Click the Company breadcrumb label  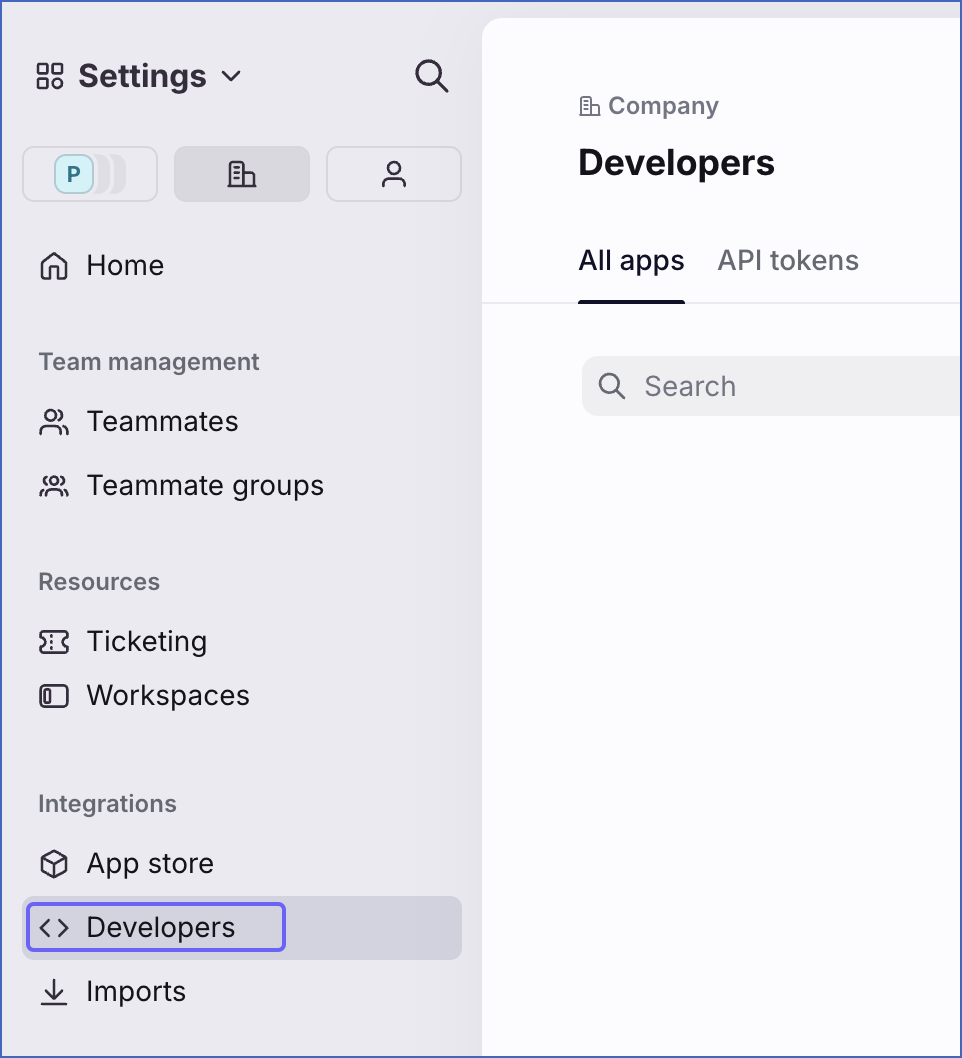[x=662, y=105]
